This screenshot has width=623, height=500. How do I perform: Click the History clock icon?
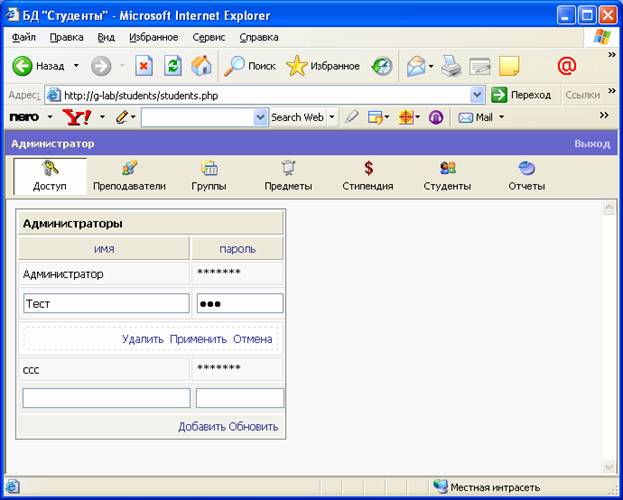(x=382, y=66)
